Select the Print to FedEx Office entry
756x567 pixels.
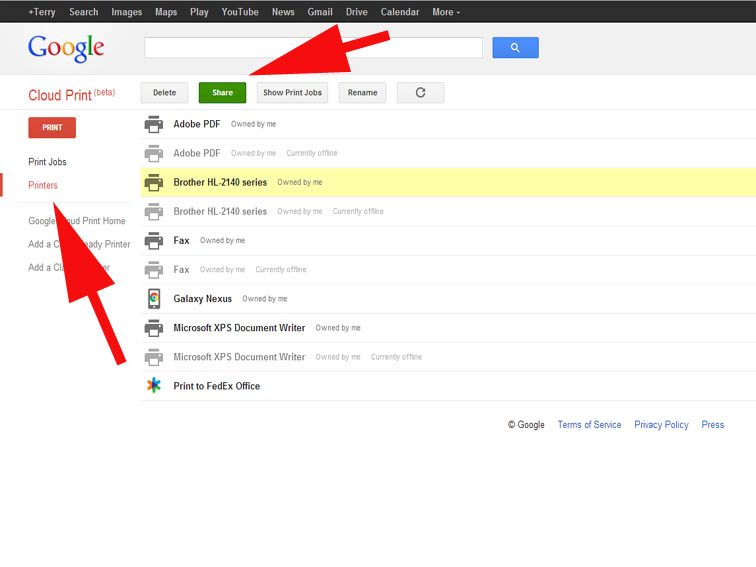(216, 386)
